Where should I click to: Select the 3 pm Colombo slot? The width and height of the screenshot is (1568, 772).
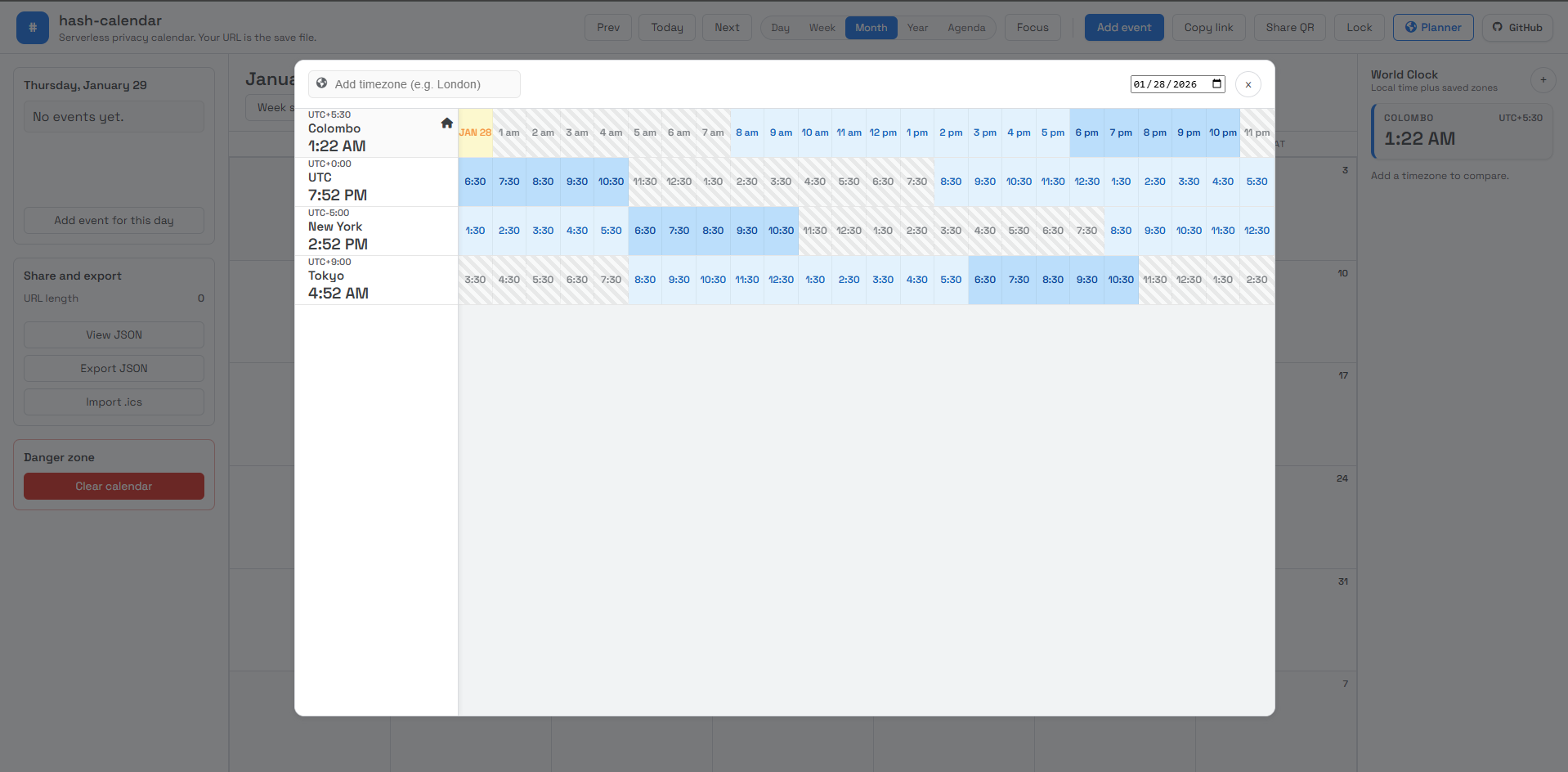point(985,132)
